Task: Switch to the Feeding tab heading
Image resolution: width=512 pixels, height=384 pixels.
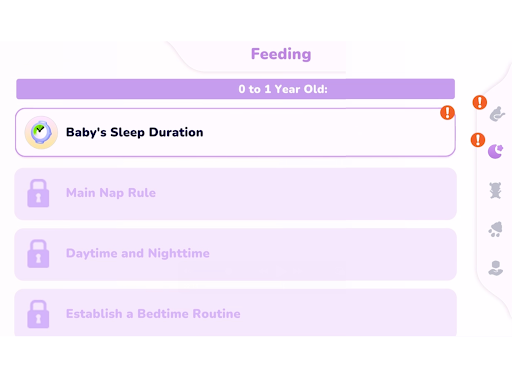Action: (281, 54)
